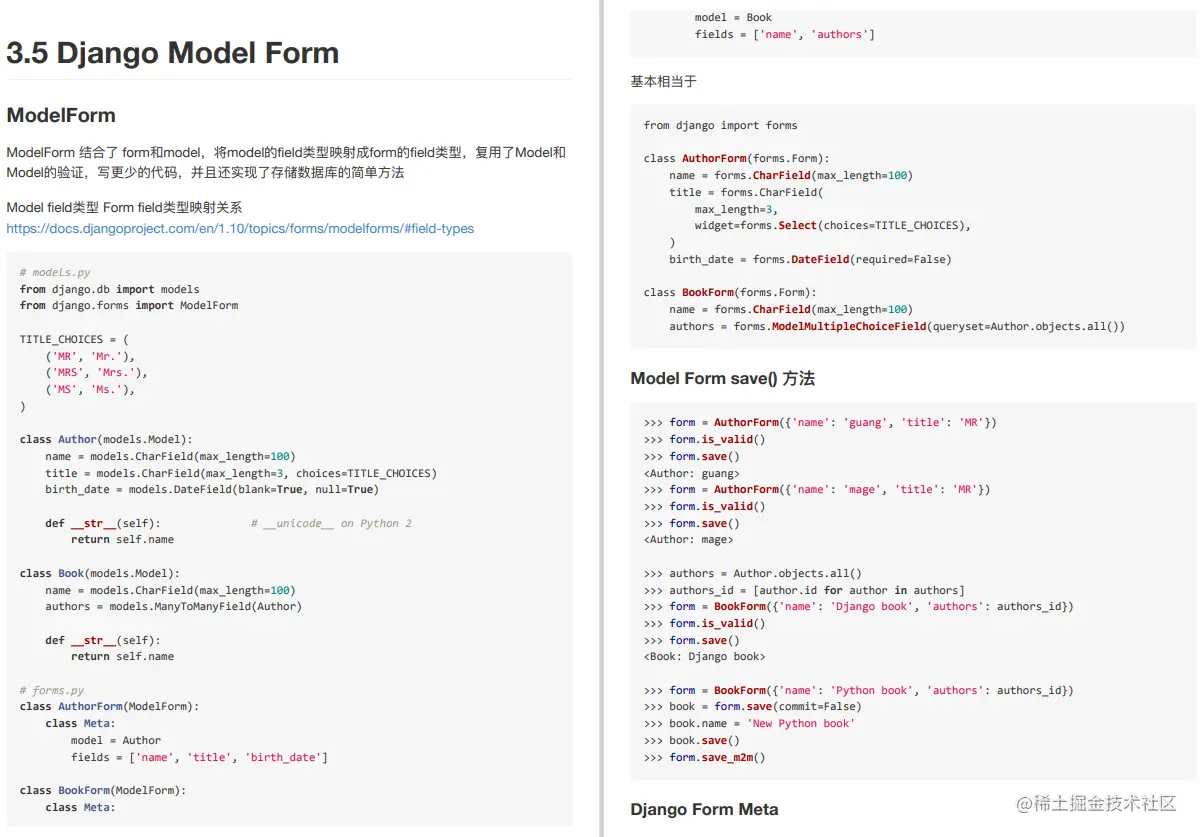The image size is (1200, 837).
Task: Click the '<Author: mage>' output line
Action: (x=689, y=539)
